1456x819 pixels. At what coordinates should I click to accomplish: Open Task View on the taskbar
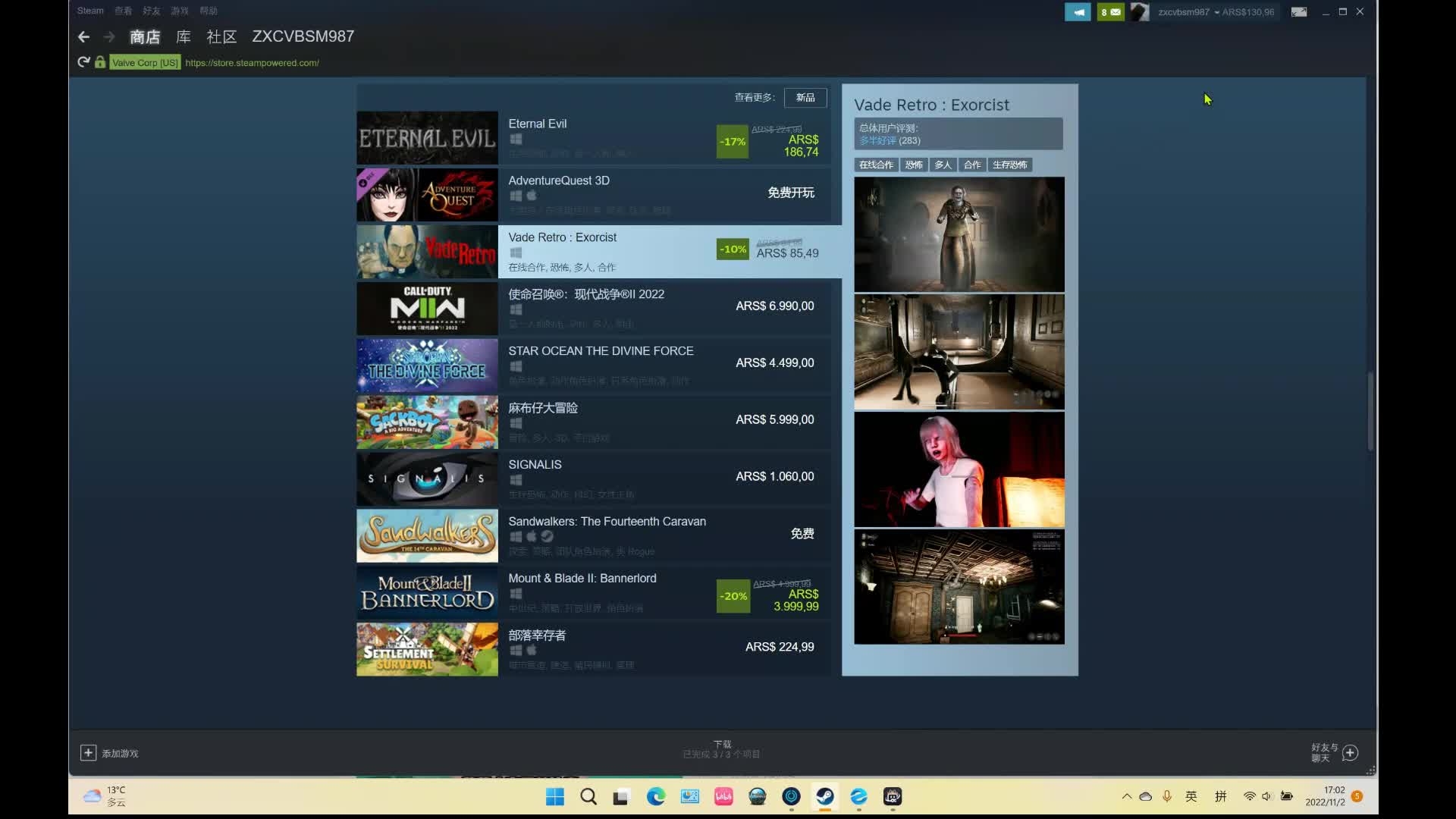pos(622,796)
